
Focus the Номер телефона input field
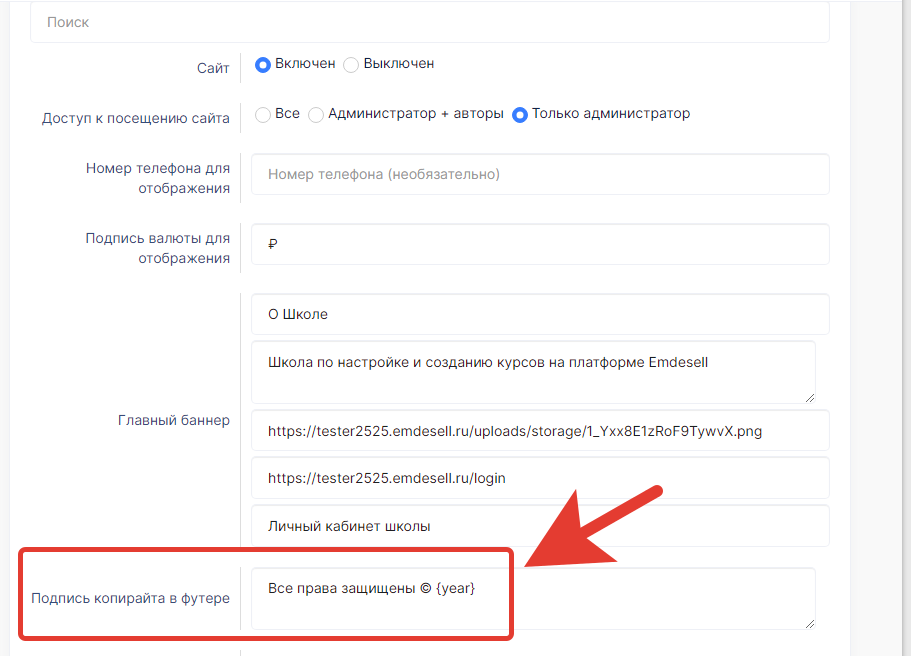540,174
